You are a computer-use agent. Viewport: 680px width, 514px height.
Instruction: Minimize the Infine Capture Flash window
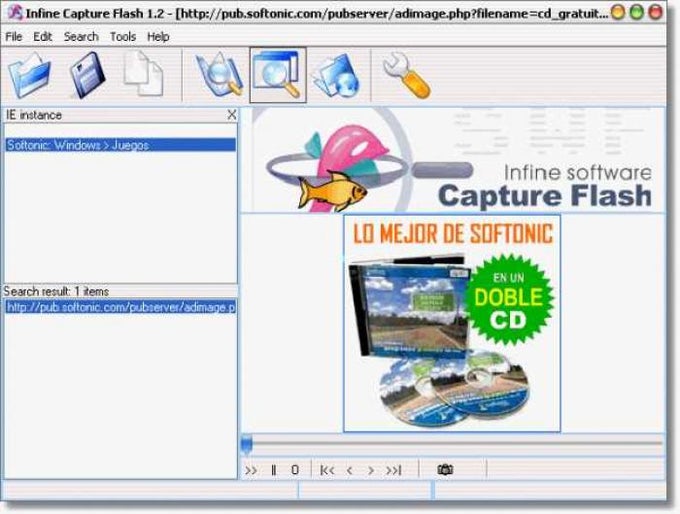pyautogui.click(x=618, y=12)
